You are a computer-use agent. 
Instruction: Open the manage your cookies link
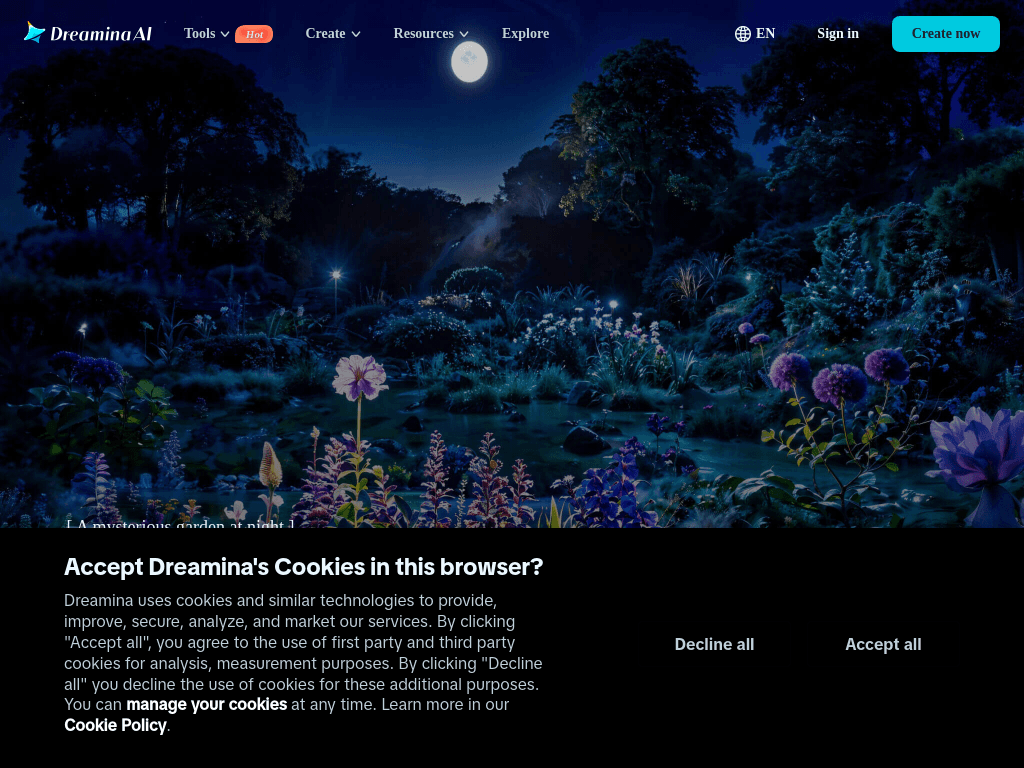pyautogui.click(x=206, y=705)
